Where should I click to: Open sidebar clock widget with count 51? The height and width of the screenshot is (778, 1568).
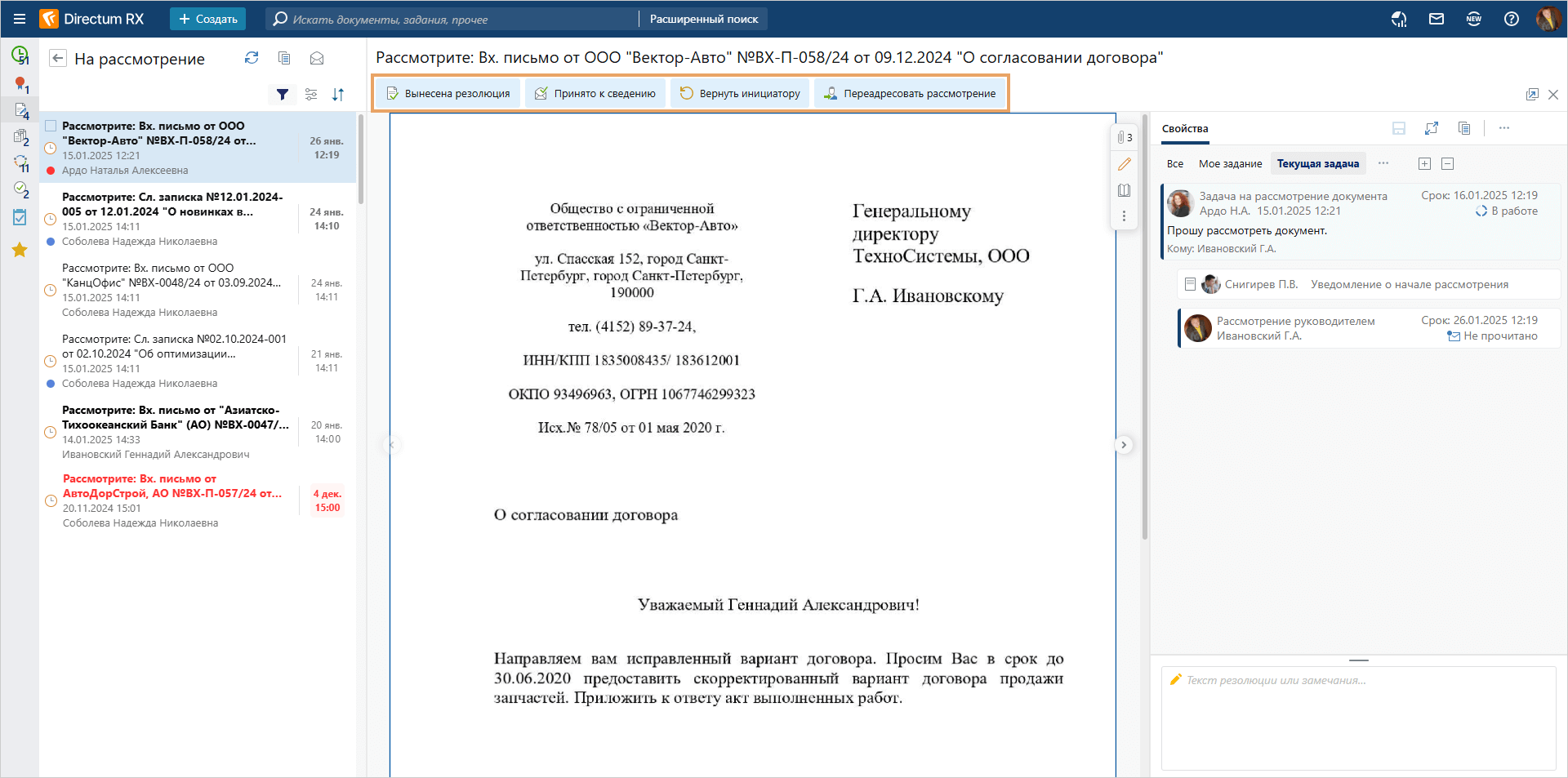click(20, 56)
